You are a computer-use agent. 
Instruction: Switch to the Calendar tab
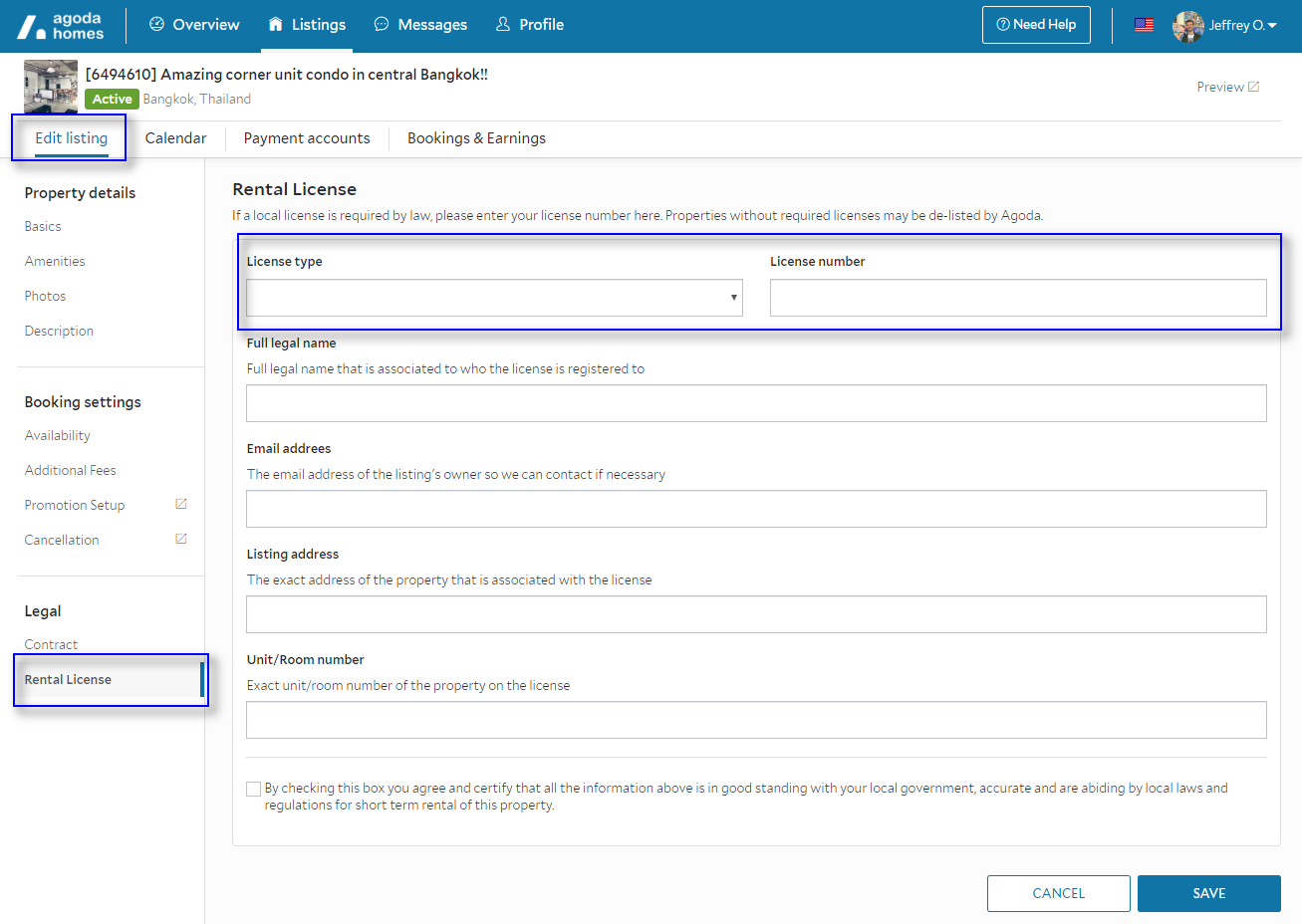pyautogui.click(x=176, y=138)
